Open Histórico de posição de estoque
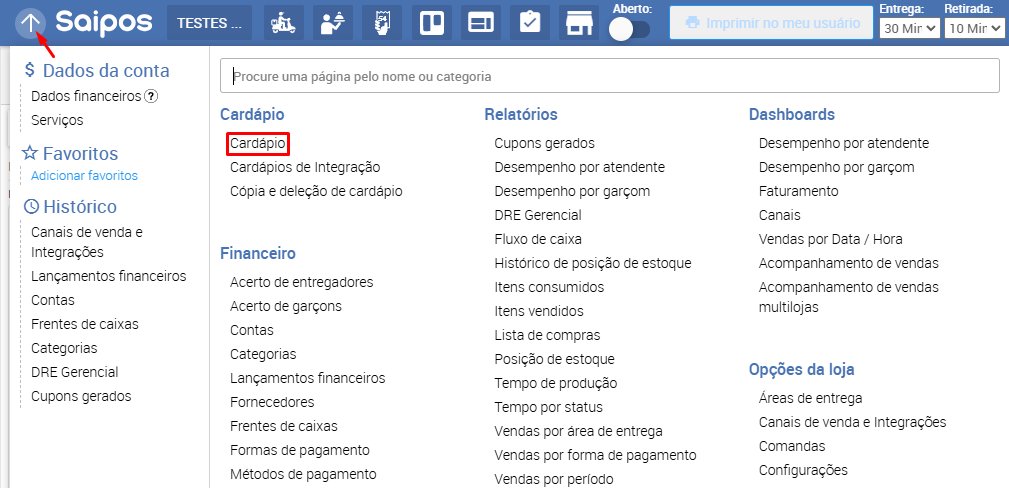The image size is (1009, 488). [x=593, y=263]
